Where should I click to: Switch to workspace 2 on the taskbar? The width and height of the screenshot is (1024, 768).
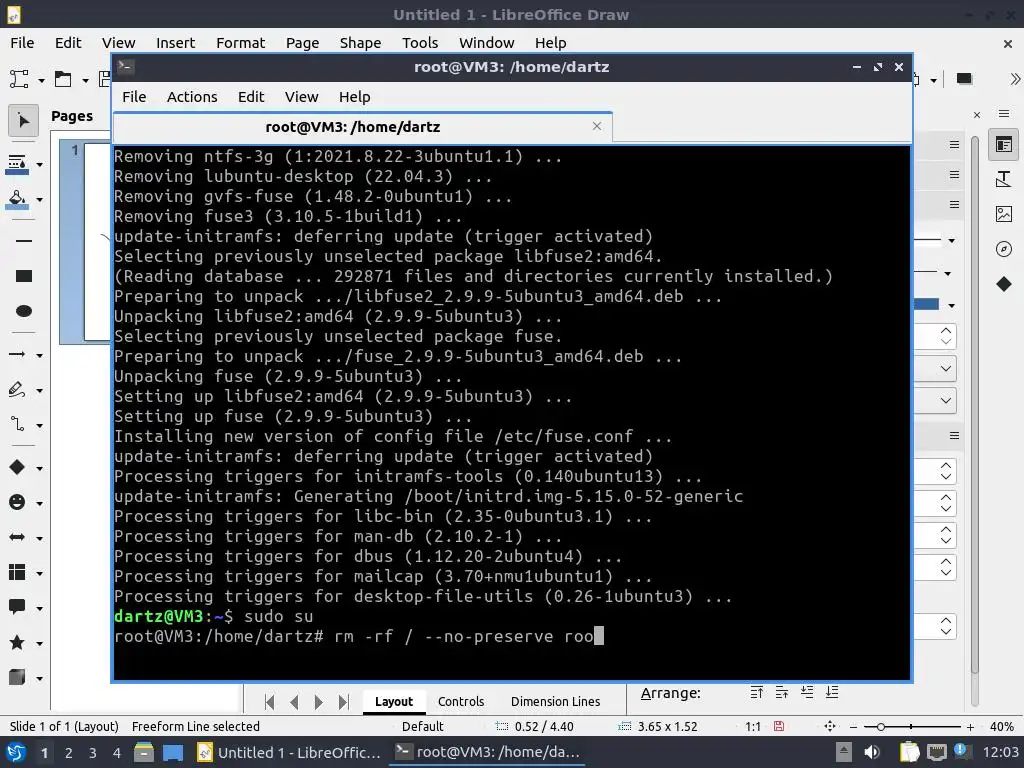coord(69,753)
